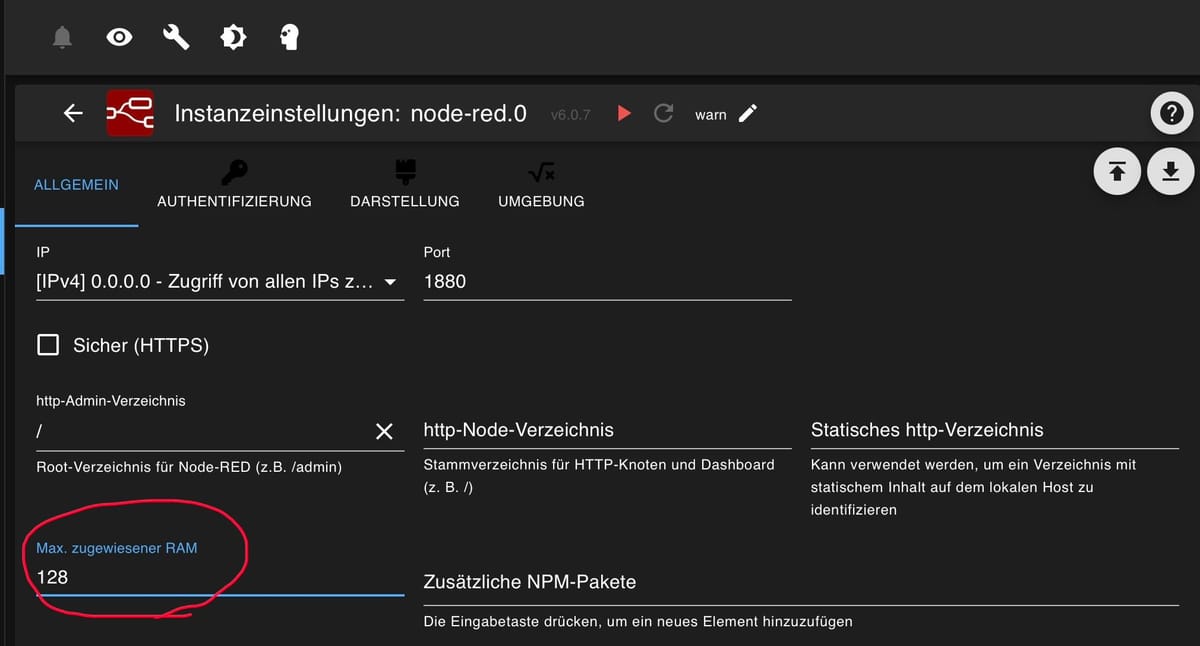Restart instance with the reload icon

[x=663, y=113]
